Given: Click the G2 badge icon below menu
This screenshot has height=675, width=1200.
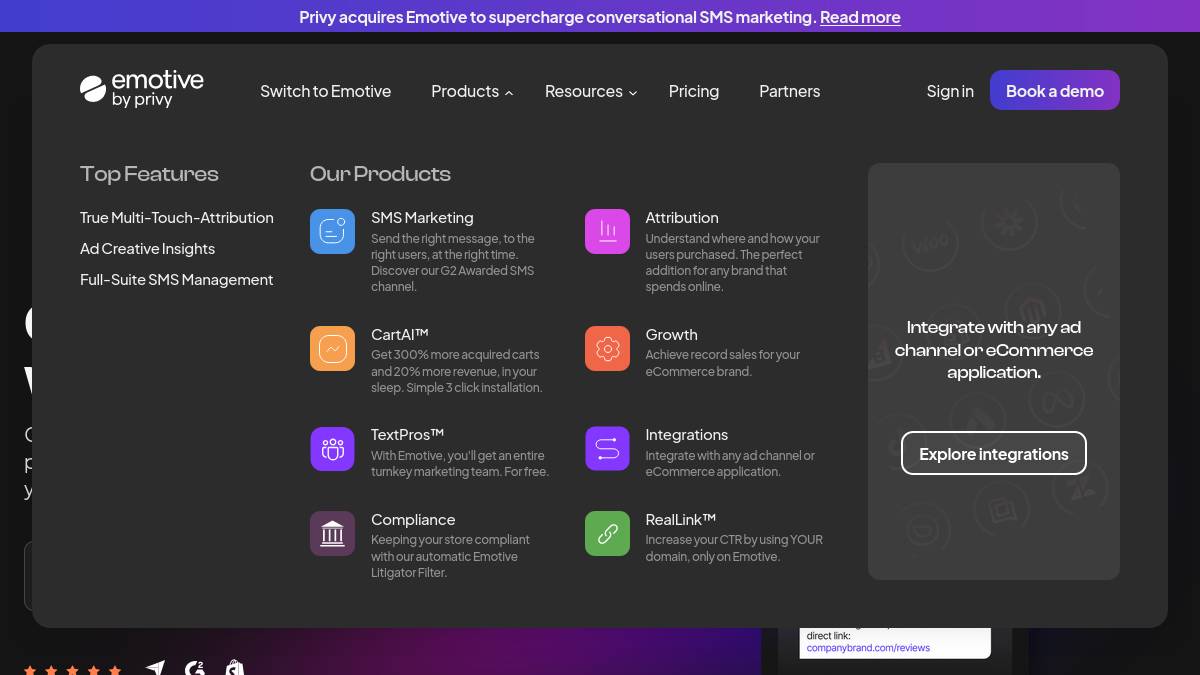Looking at the screenshot, I should [x=195, y=668].
